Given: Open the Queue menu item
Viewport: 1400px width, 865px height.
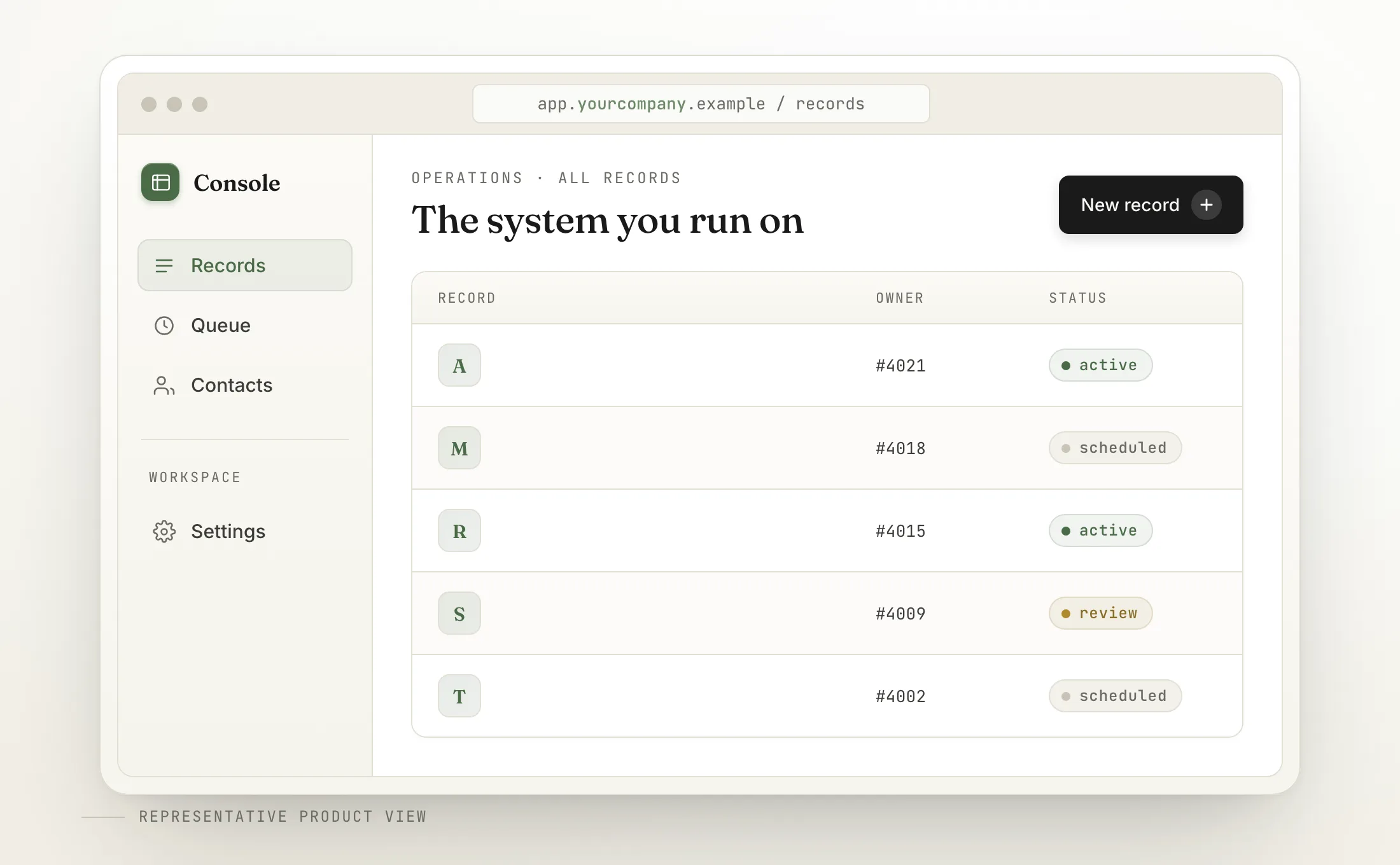Looking at the screenshot, I should click(x=245, y=325).
